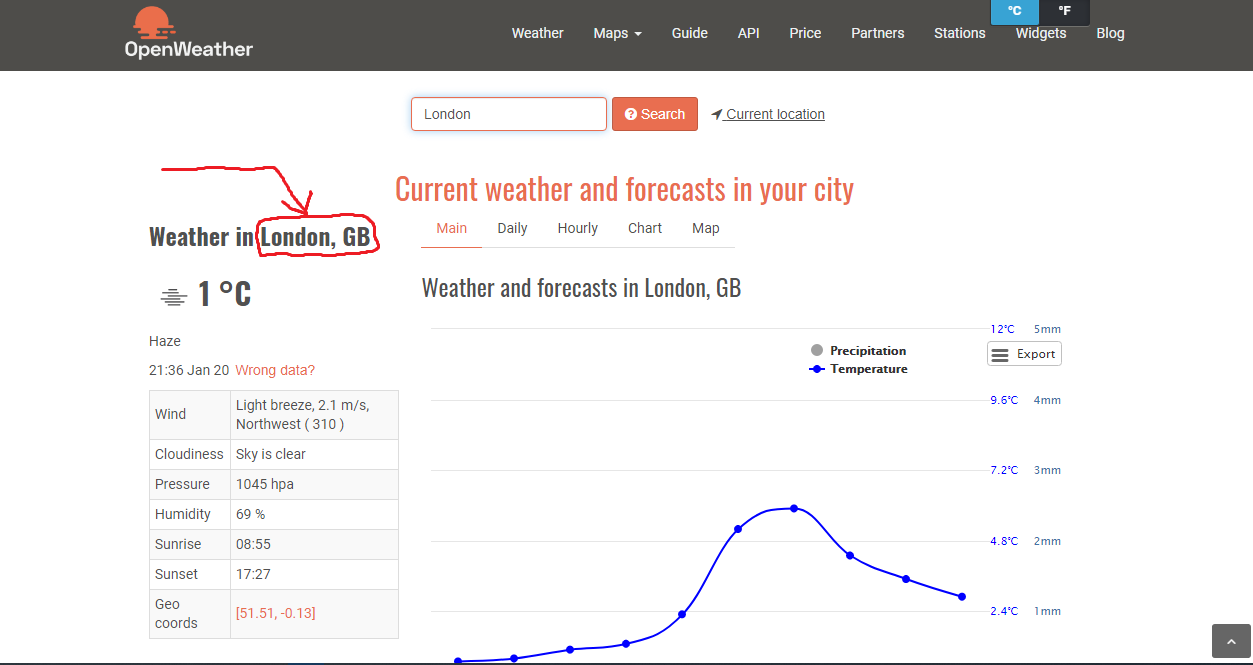Switch to the Hourly tab

pos(577,228)
